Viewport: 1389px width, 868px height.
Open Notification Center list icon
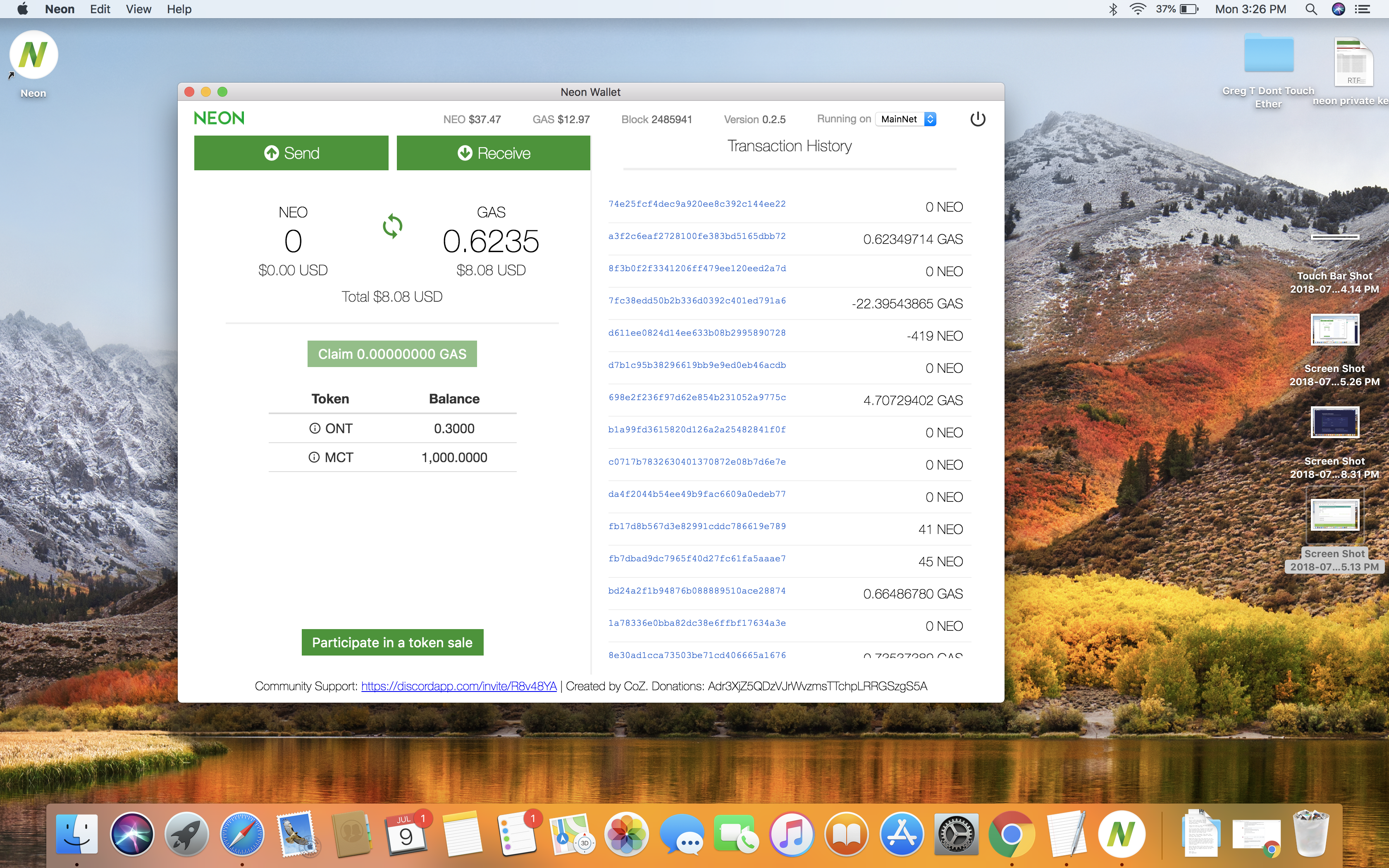(1363, 9)
